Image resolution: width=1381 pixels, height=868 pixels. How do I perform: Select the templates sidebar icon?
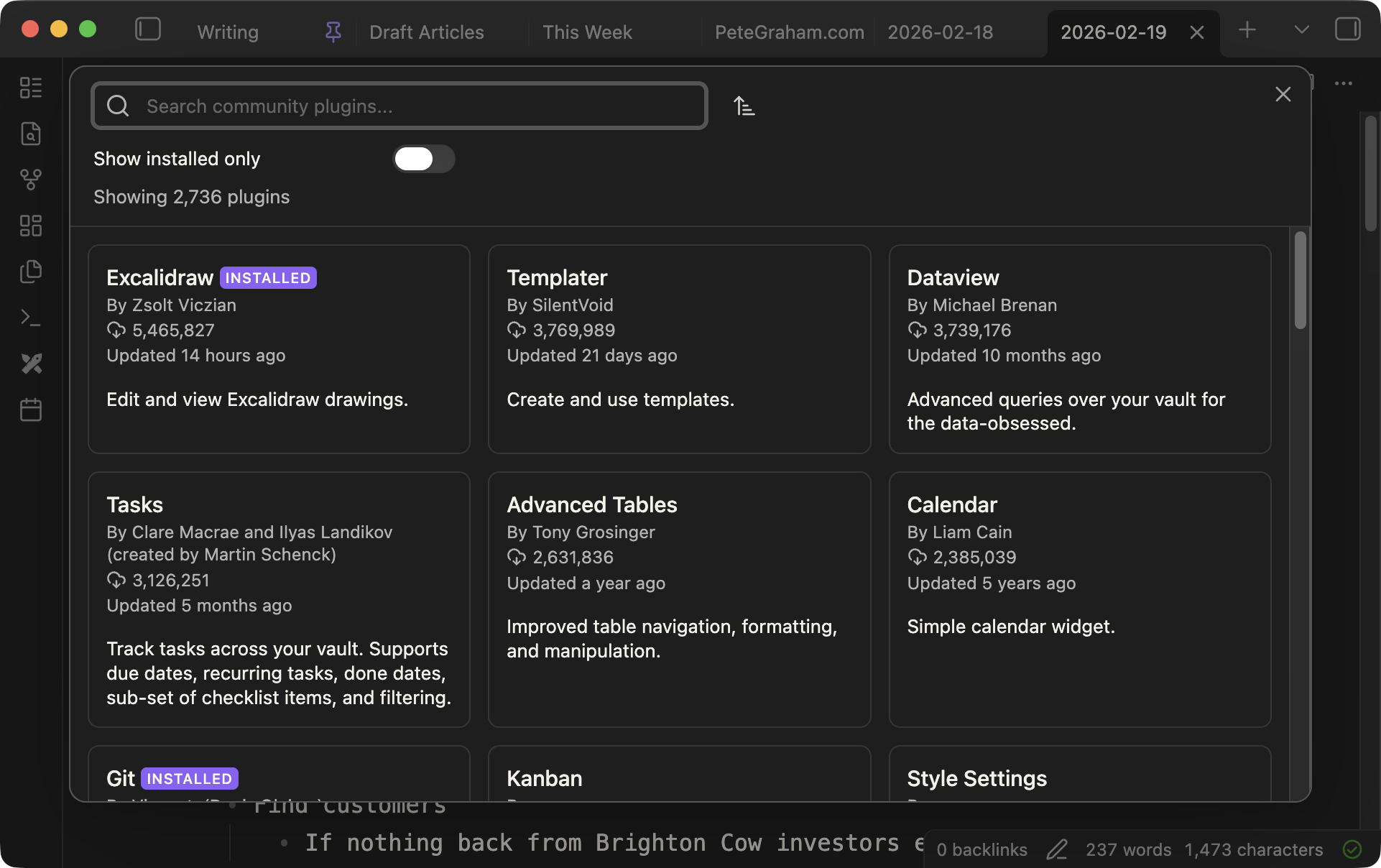pos(31,272)
